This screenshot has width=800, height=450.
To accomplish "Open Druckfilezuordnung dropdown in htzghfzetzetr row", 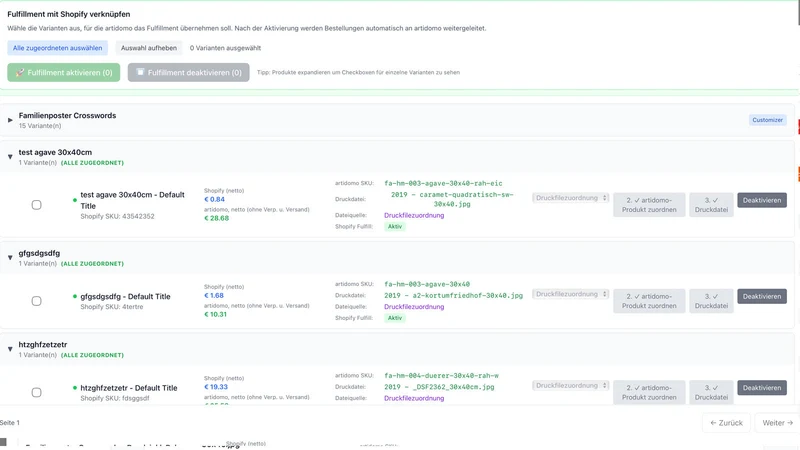I will tap(570, 385).
